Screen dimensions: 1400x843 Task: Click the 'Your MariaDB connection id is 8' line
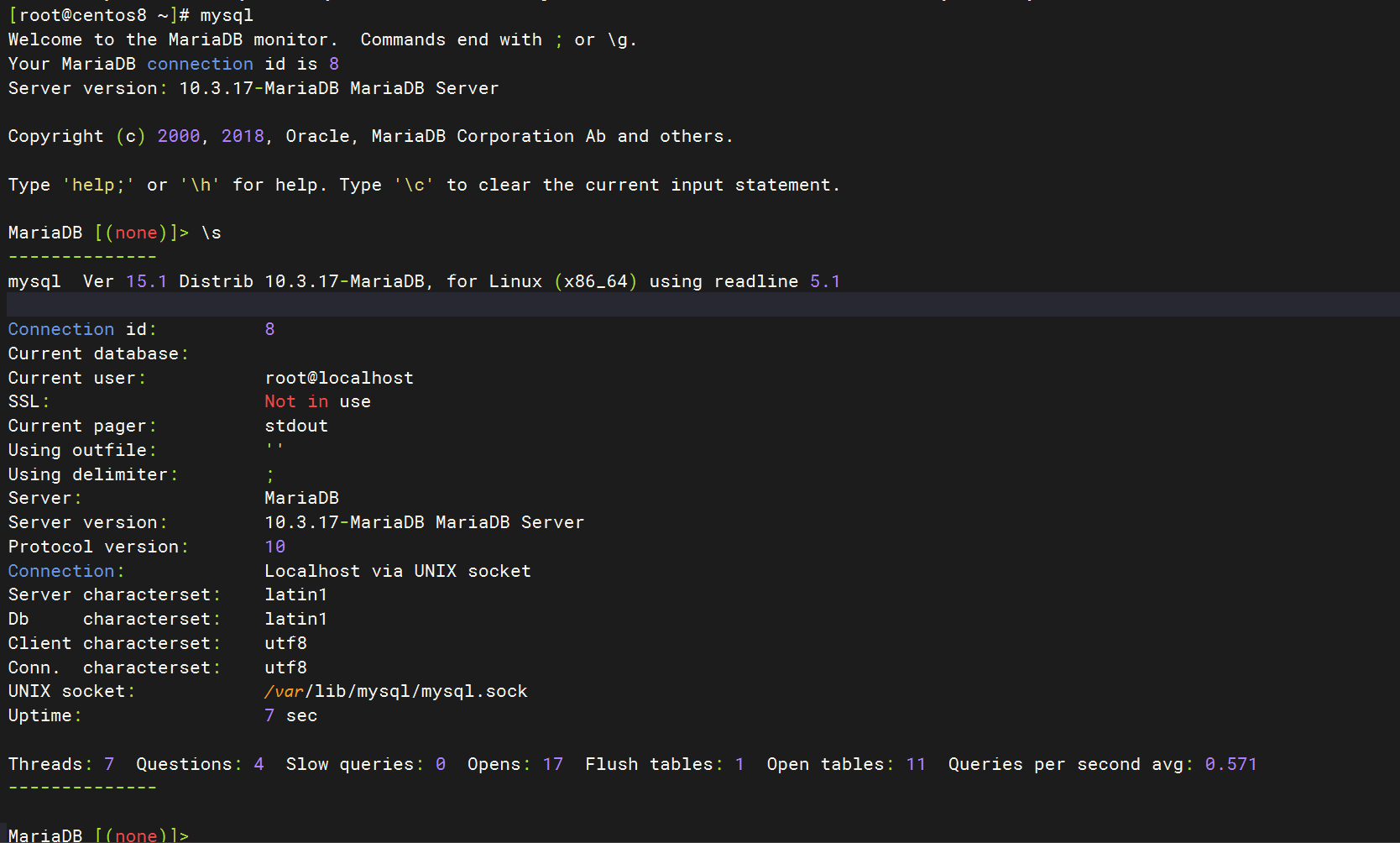[x=174, y=64]
